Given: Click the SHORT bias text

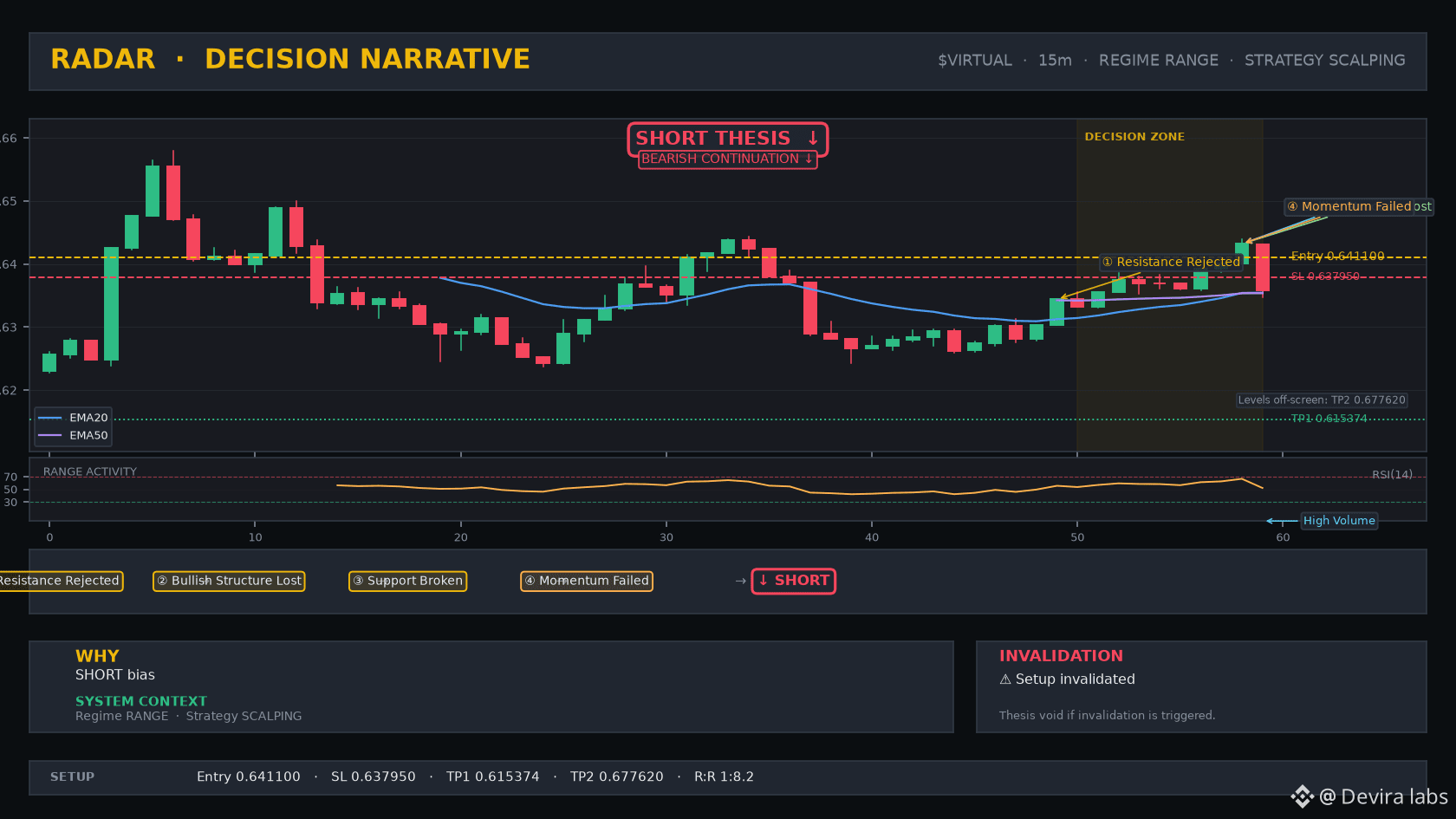Looking at the screenshot, I should click(115, 675).
